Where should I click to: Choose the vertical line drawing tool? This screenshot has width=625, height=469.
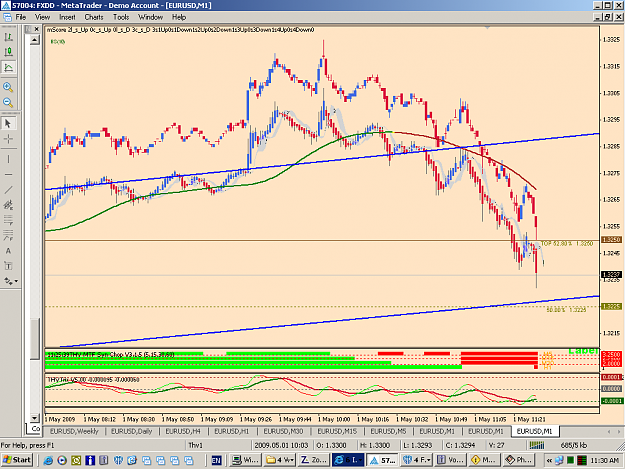[x=8, y=159]
